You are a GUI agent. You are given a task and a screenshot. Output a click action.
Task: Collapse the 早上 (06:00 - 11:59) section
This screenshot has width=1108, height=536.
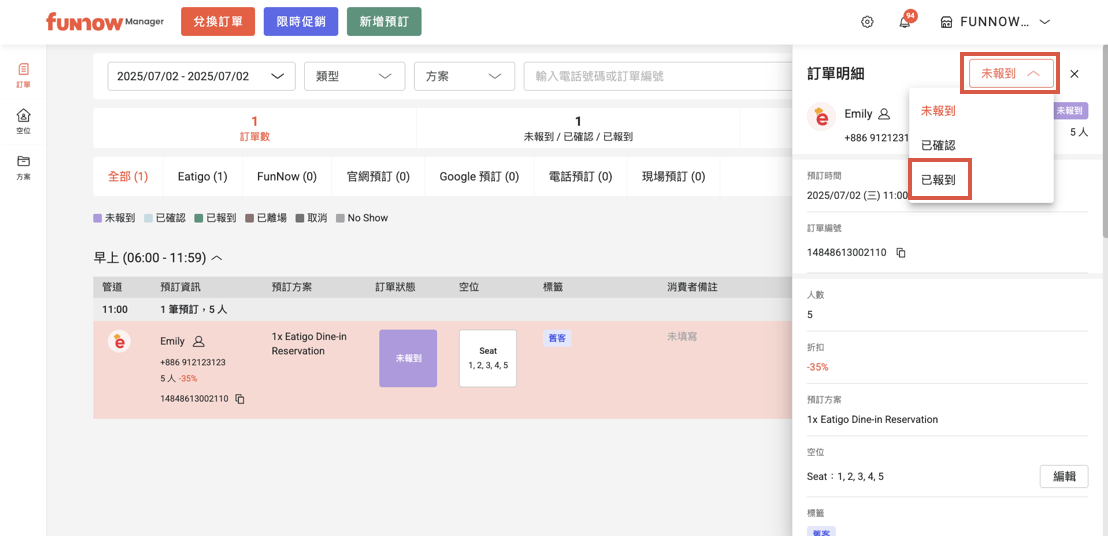(x=217, y=258)
